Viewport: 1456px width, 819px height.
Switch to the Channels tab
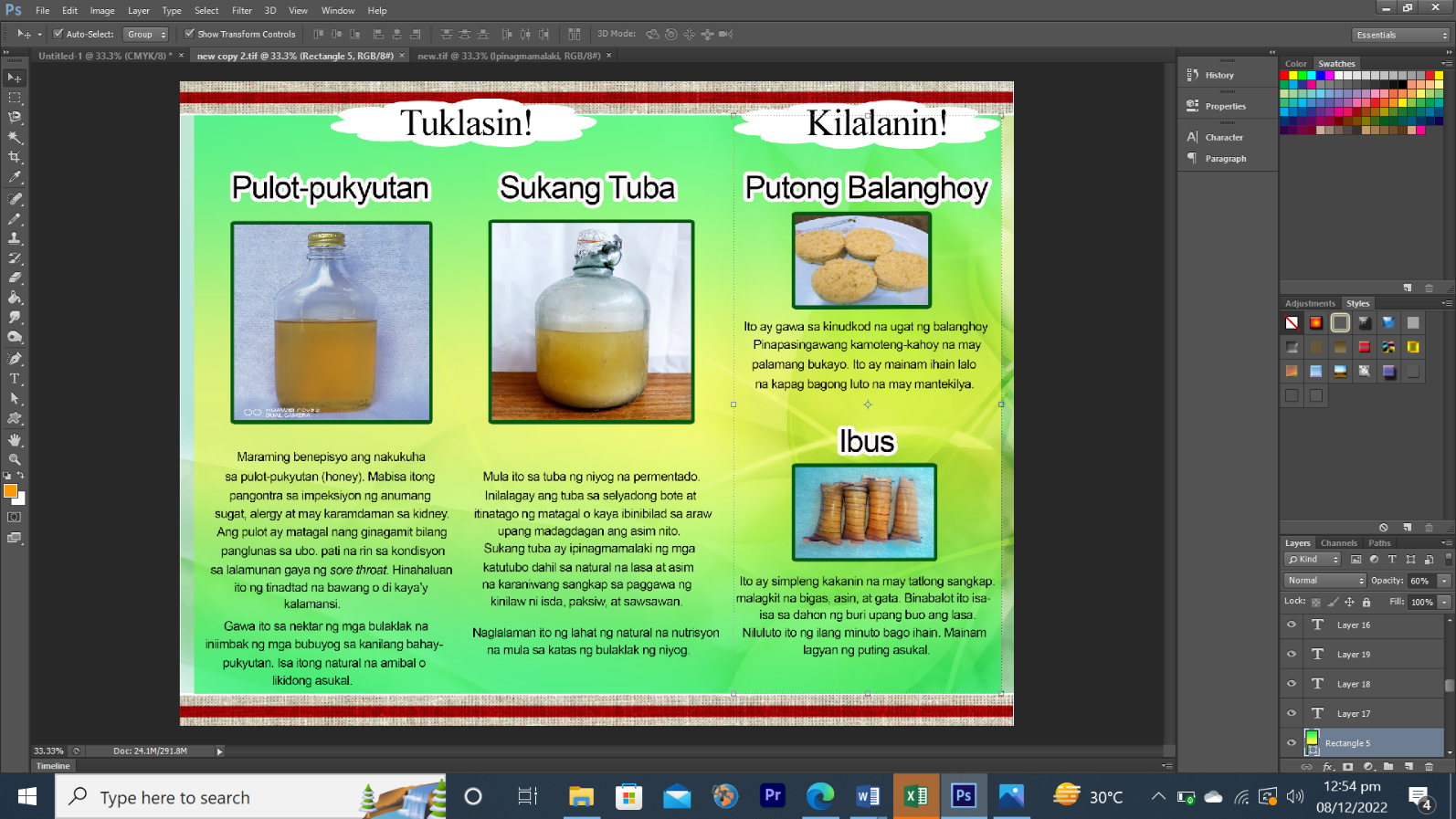point(1338,543)
